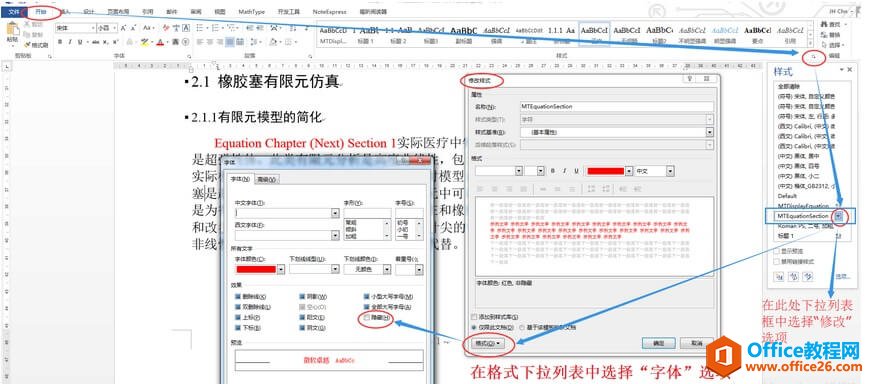This screenshot has width=869, height=384.
Task: Toggle the Double strikethrough (双删除线) checkbox
Action: click(238, 307)
